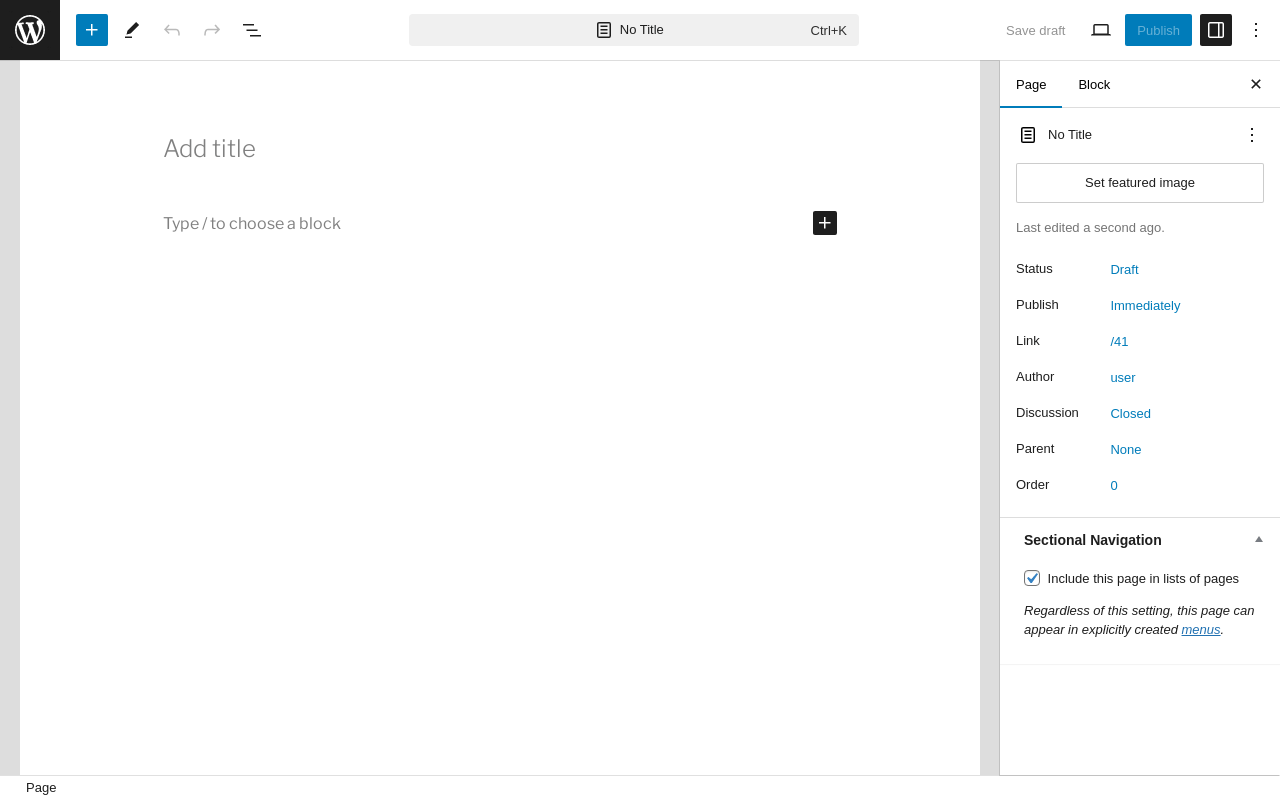The height and width of the screenshot is (800, 1280).
Task: Switch to the Block tab
Action: (x=1094, y=85)
